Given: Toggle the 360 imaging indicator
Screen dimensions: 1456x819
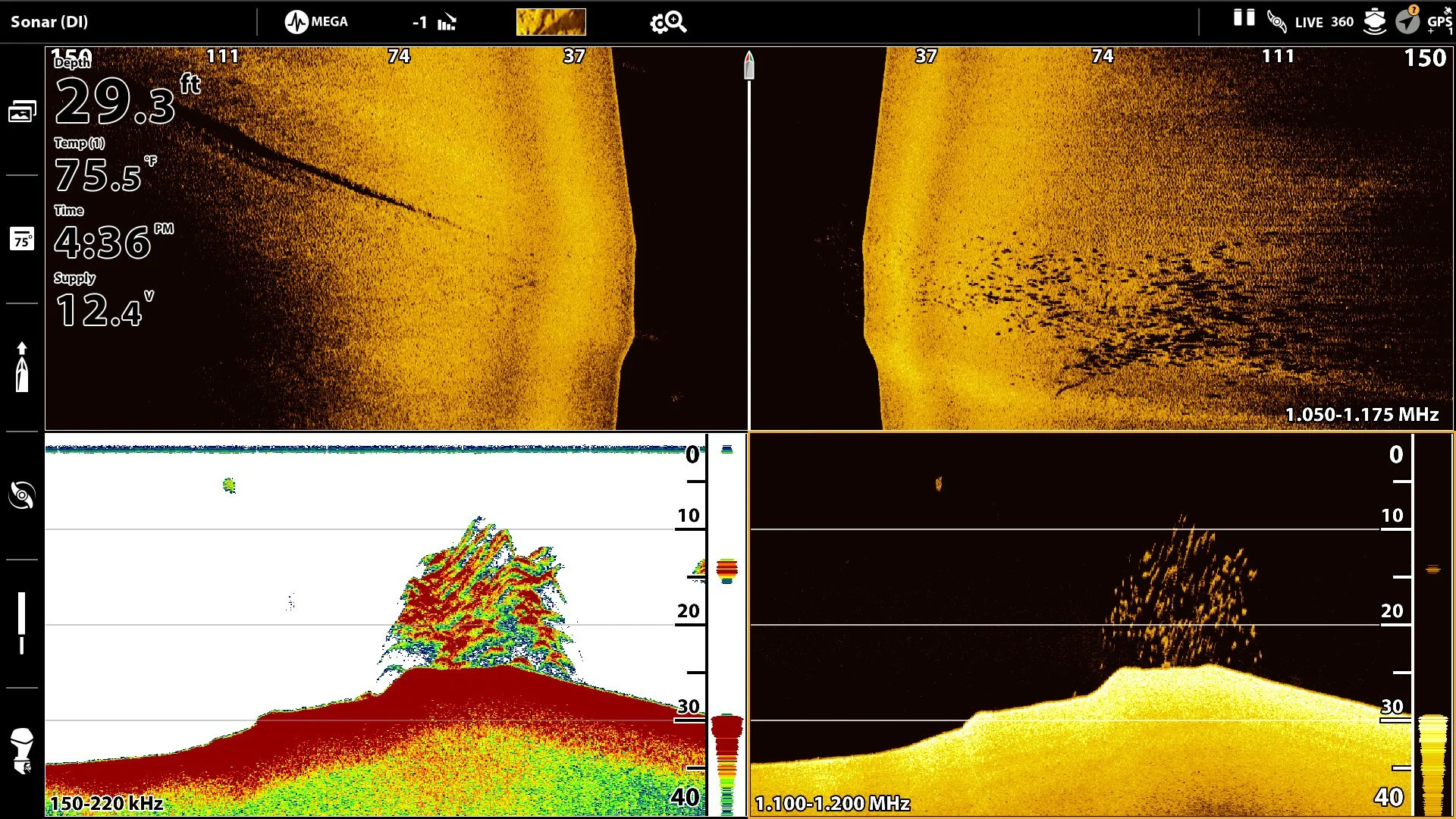Looking at the screenshot, I should click(1341, 22).
